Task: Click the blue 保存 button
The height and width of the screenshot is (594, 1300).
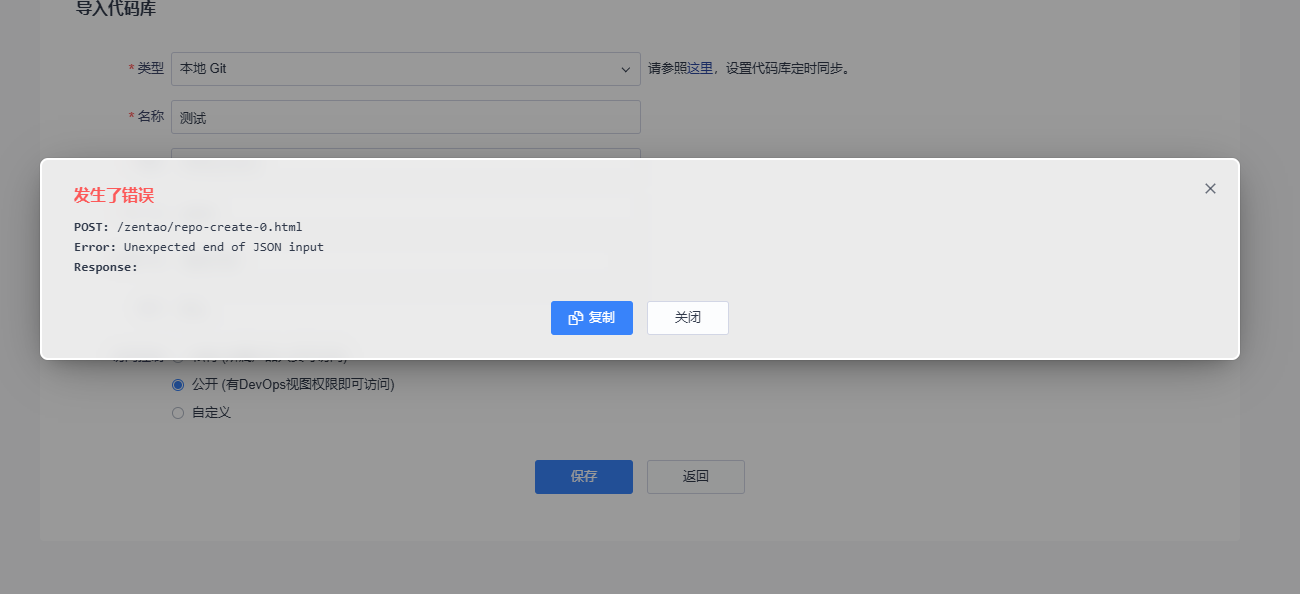Action: [x=584, y=477]
